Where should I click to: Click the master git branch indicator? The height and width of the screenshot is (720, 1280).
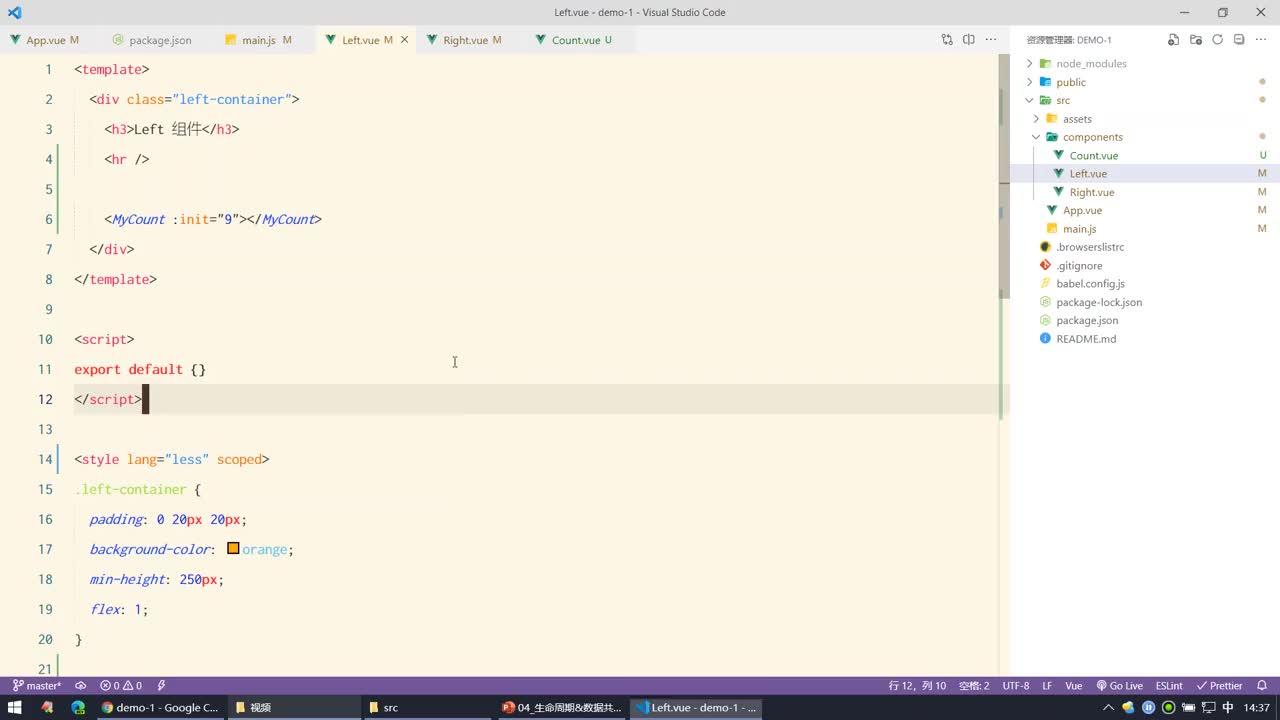[x=37, y=686]
